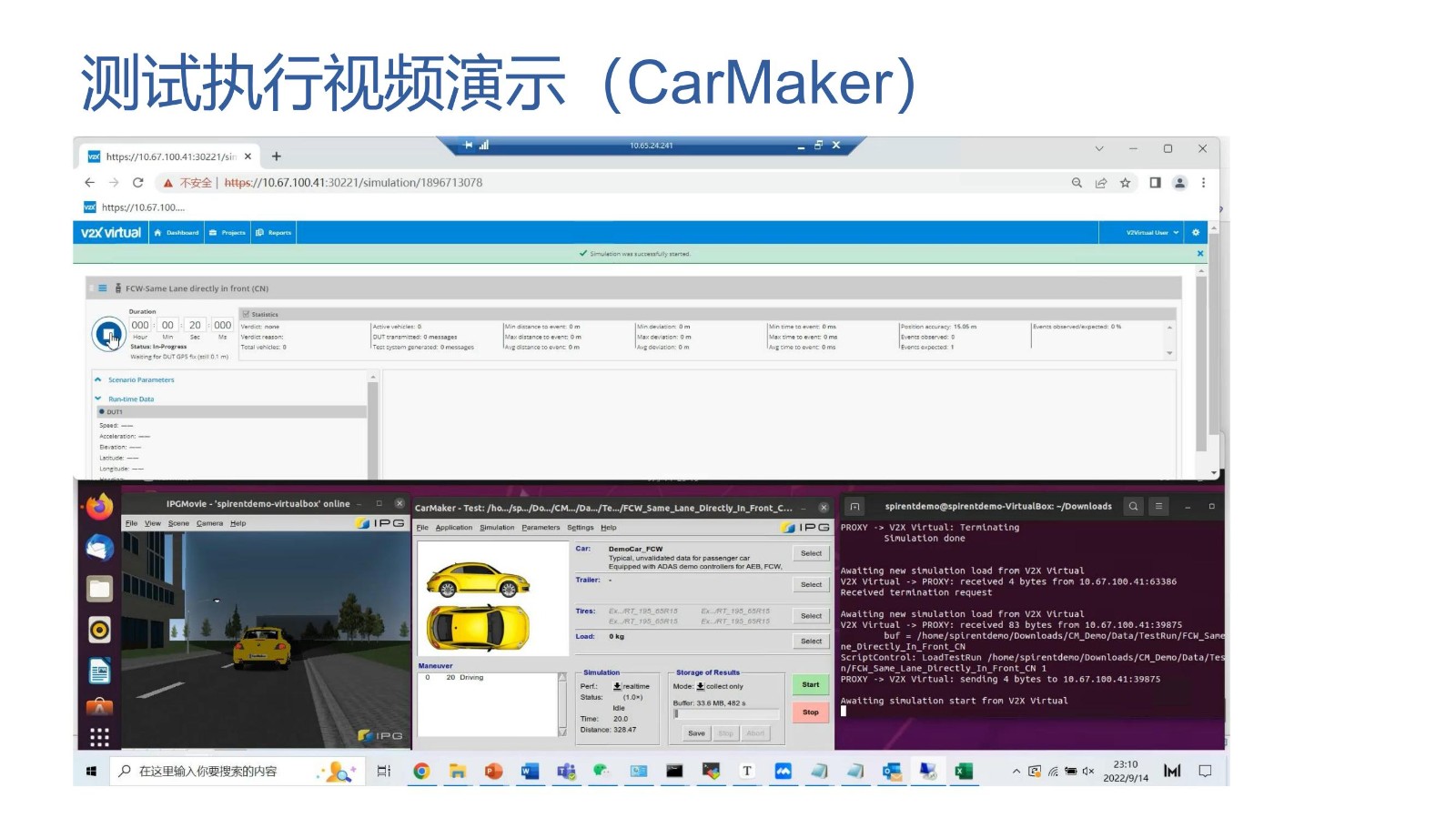
Task: Click the results buffer progress bar
Action: click(x=726, y=714)
